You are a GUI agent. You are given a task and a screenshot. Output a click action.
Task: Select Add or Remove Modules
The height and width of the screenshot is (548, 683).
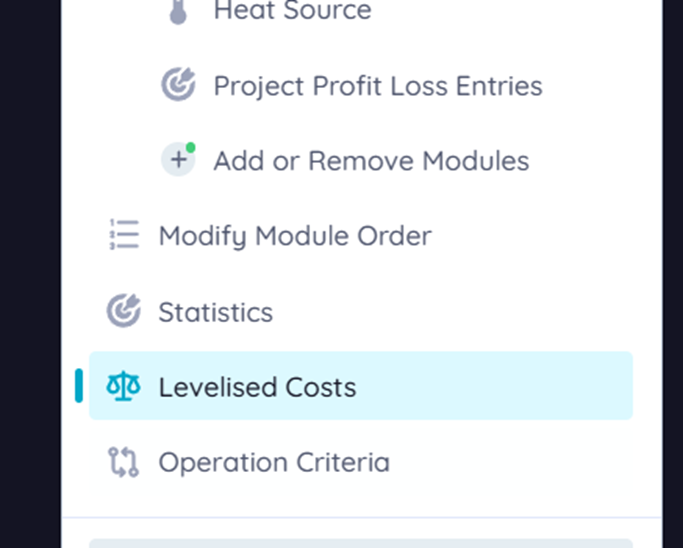[x=370, y=161]
